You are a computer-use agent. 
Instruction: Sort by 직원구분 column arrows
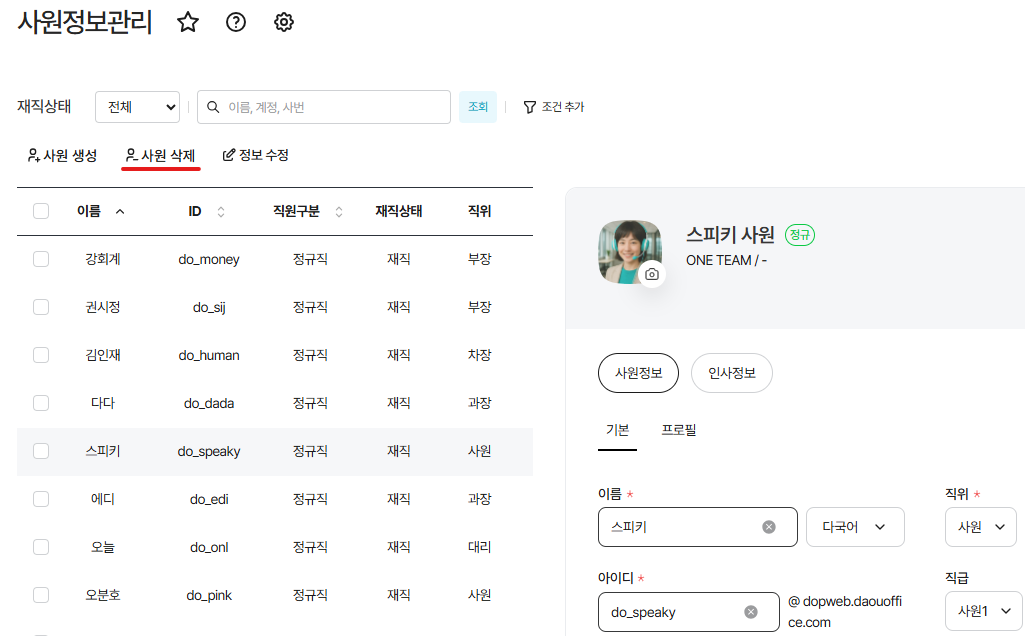(339, 212)
